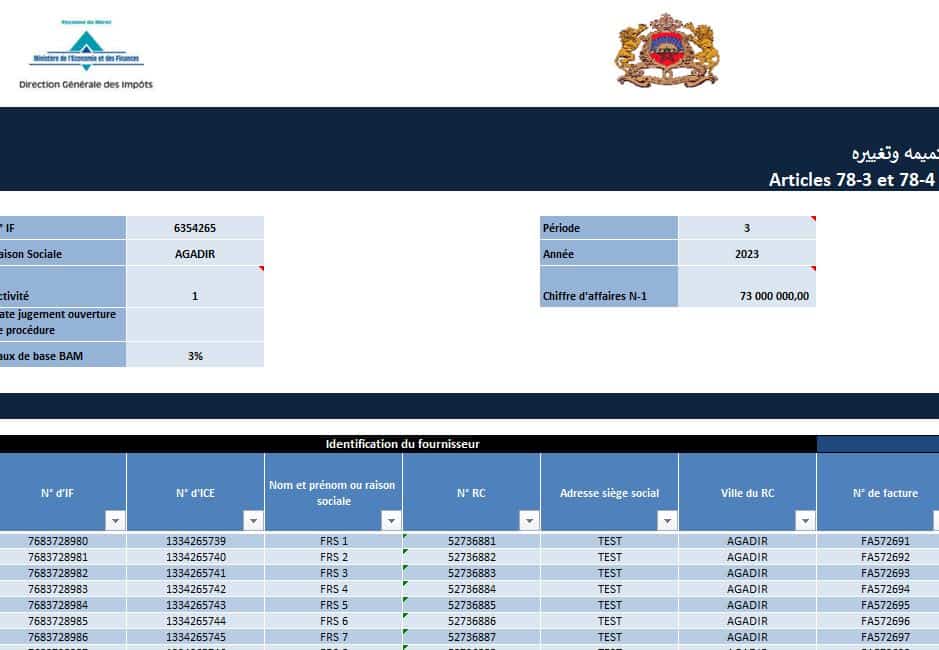Select supplier name cell FRS 2
Screen dimensions: 939x650
(x=333, y=557)
